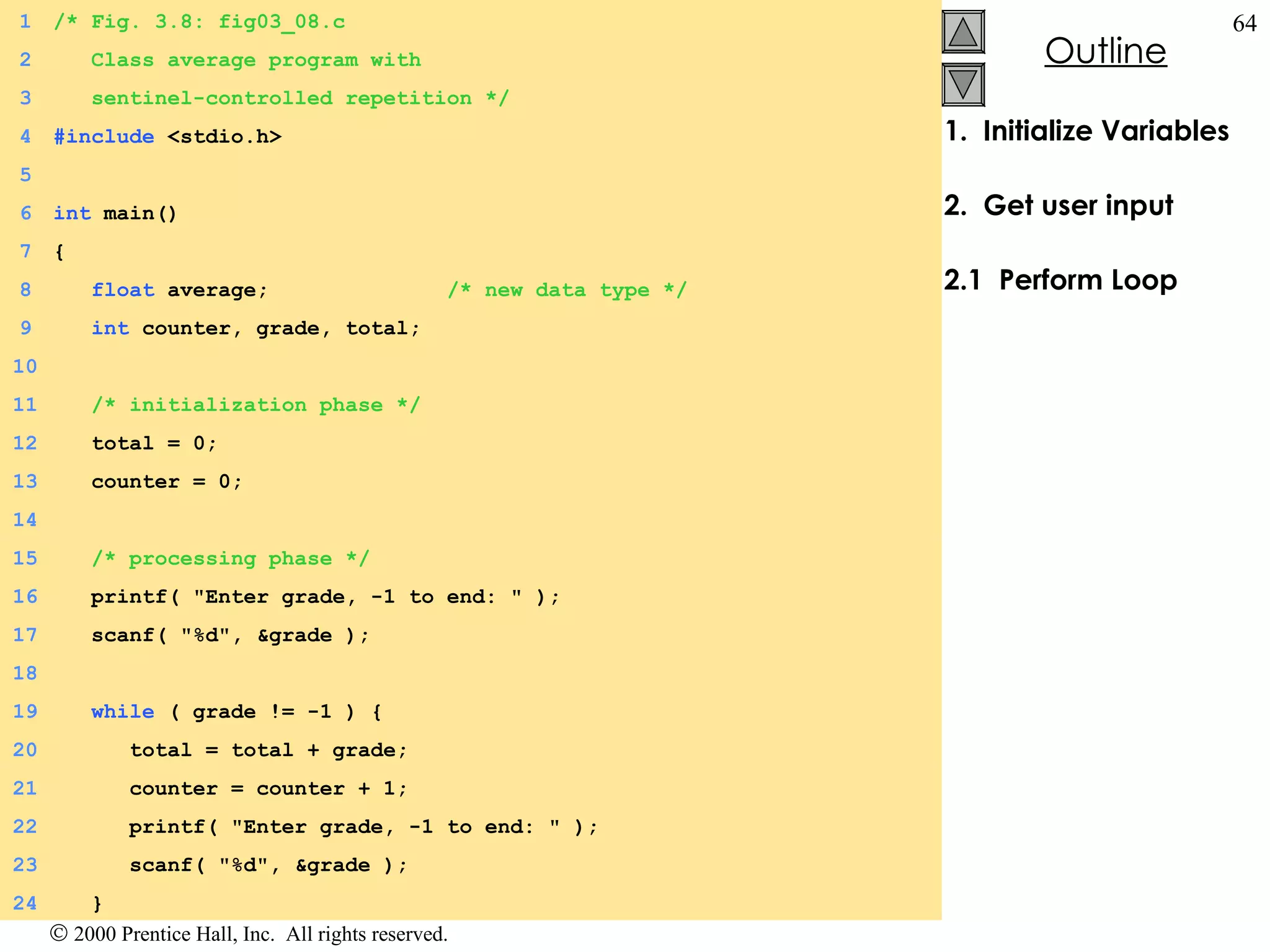Click 'Class average program with' comment line
Viewport: 1270px width, 952px height.
point(256,61)
